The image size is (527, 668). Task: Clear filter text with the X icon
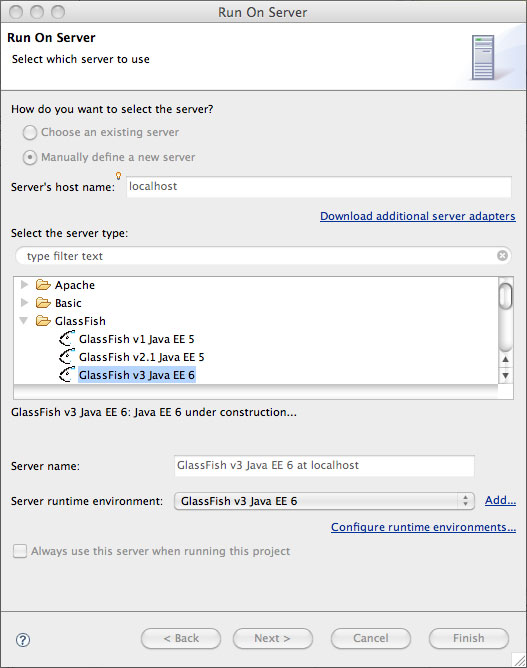coord(502,255)
